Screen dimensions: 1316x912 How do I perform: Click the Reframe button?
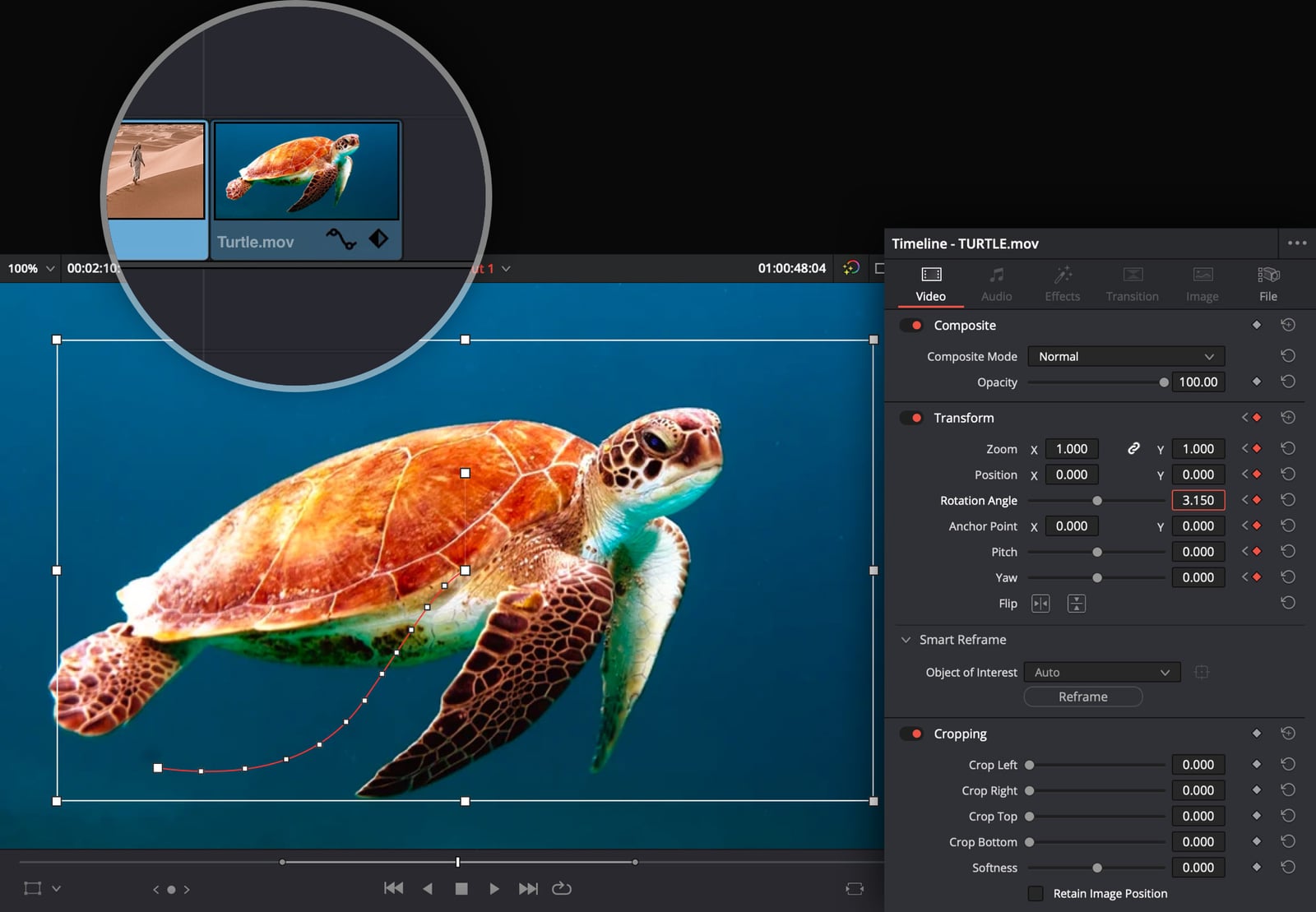point(1082,697)
